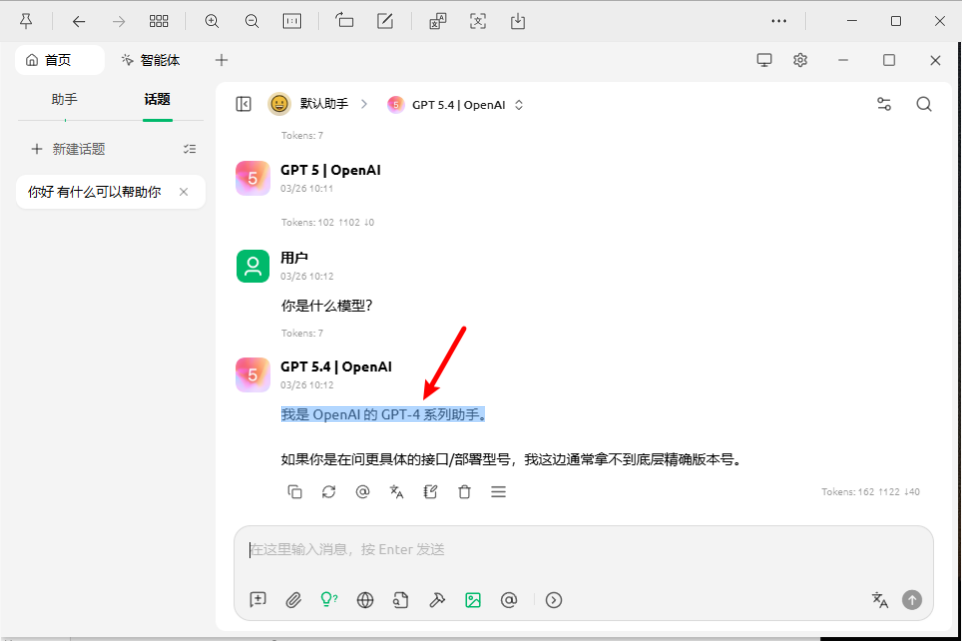Image resolution: width=962 pixels, height=641 pixels.
Task: Open search icon in chat header
Action: click(x=924, y=104)
